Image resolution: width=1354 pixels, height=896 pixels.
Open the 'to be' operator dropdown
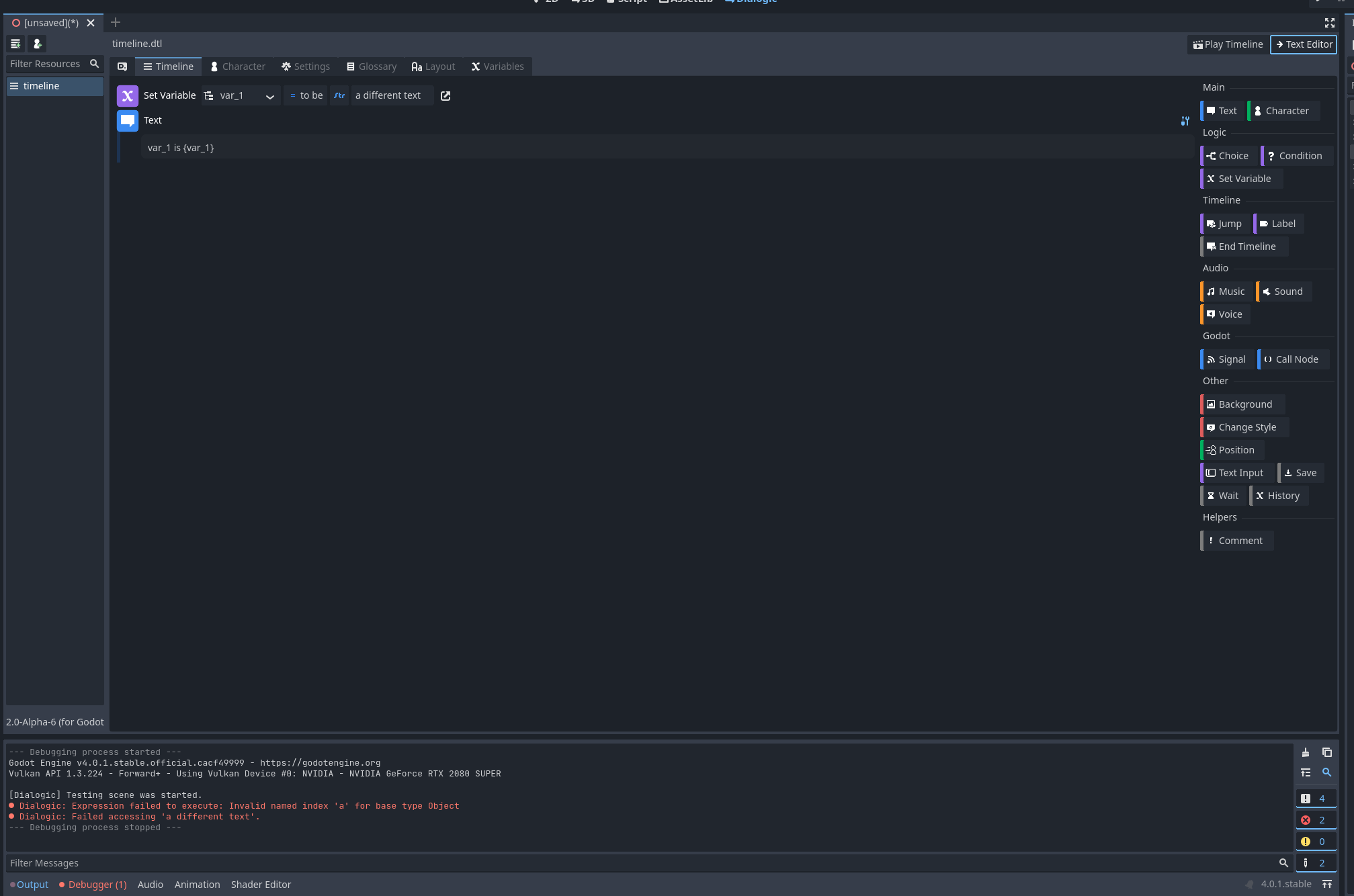tap(306, 95)
